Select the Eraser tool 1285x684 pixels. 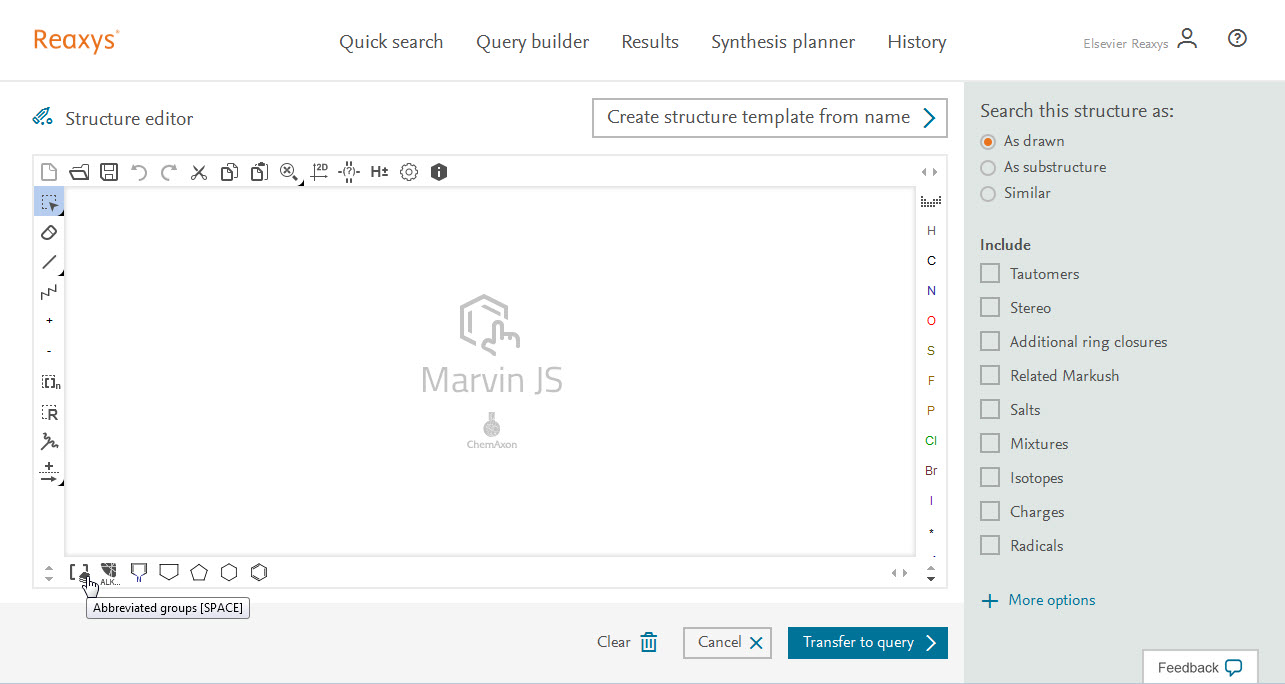point(49,232)
